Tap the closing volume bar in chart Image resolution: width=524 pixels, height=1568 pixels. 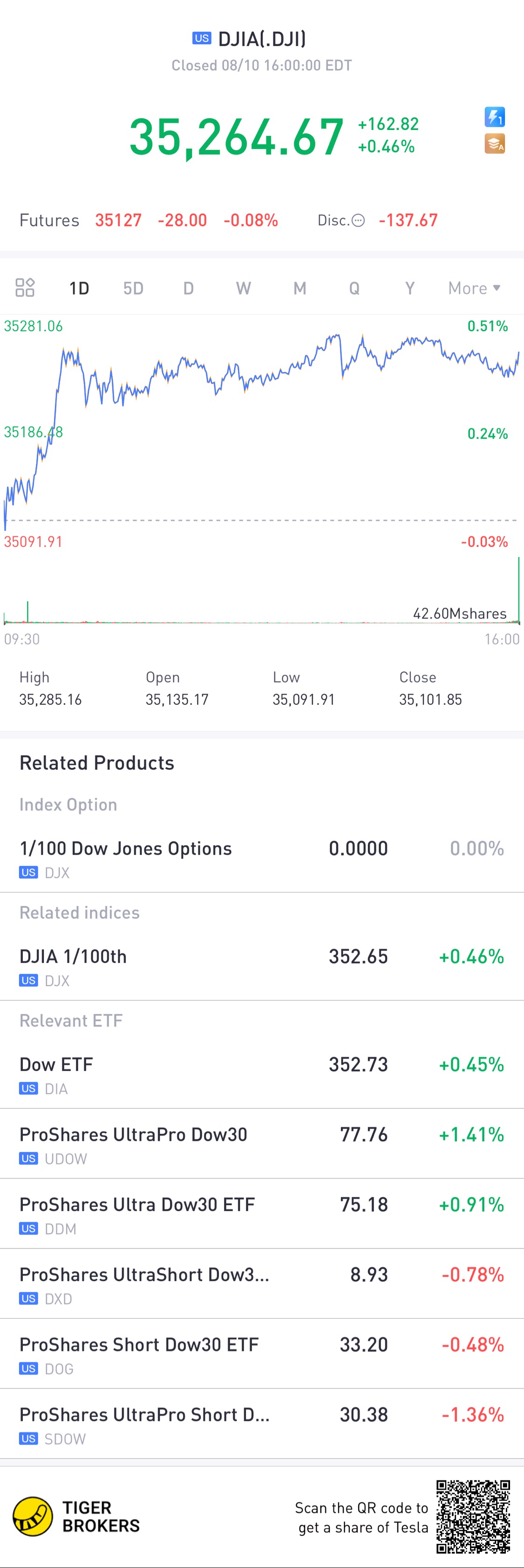pyautogui.click(x=518, y=590)
